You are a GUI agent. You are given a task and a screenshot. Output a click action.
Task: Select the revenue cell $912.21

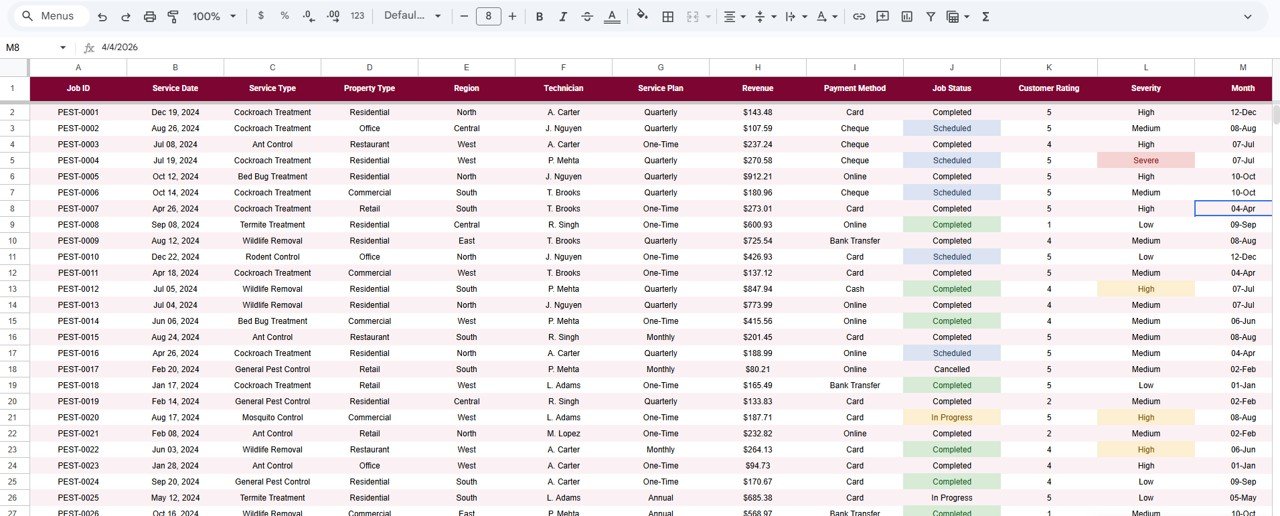click(x=758, y=176)
